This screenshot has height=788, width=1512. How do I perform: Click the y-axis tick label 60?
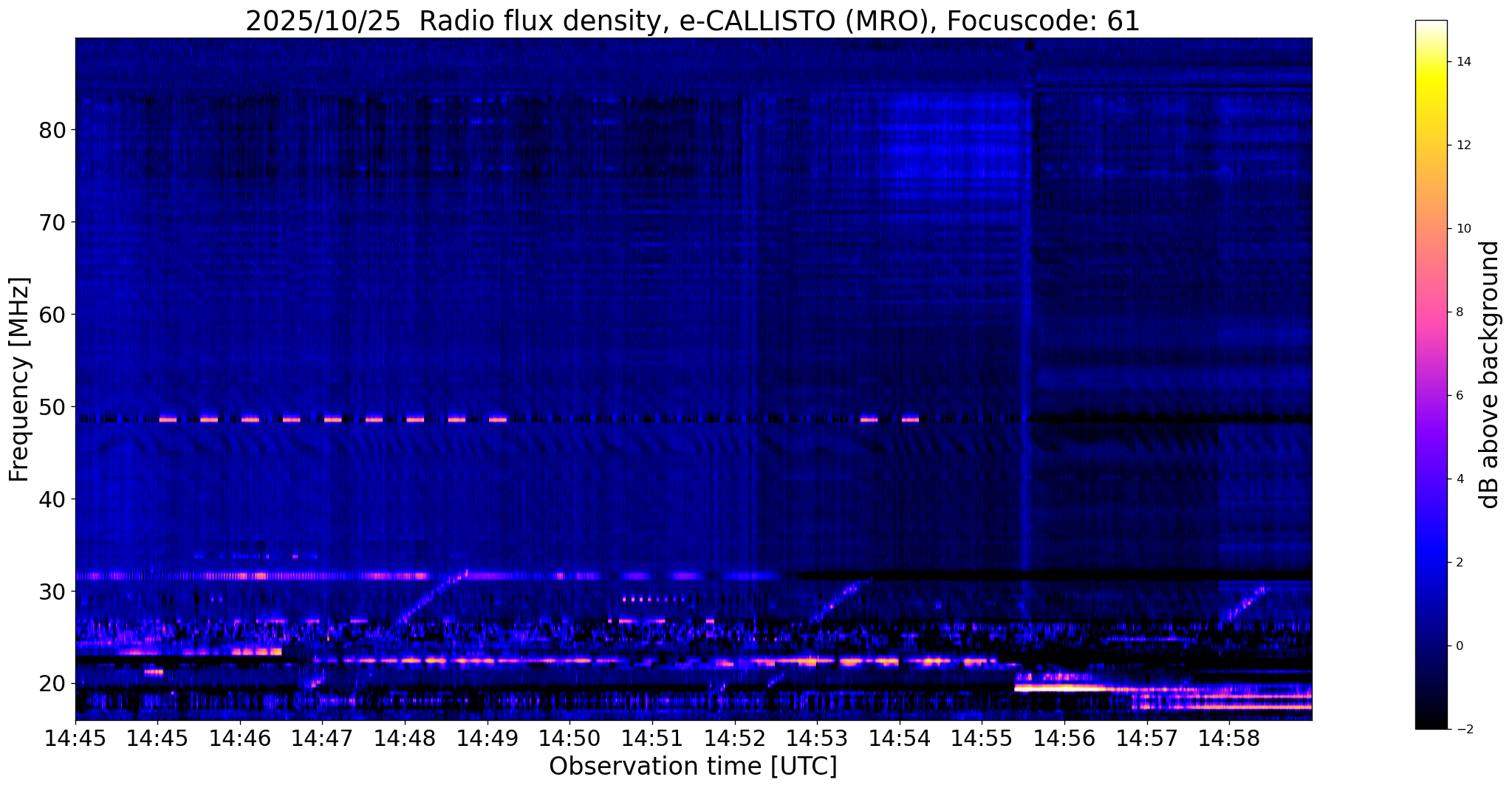(52, 315)
